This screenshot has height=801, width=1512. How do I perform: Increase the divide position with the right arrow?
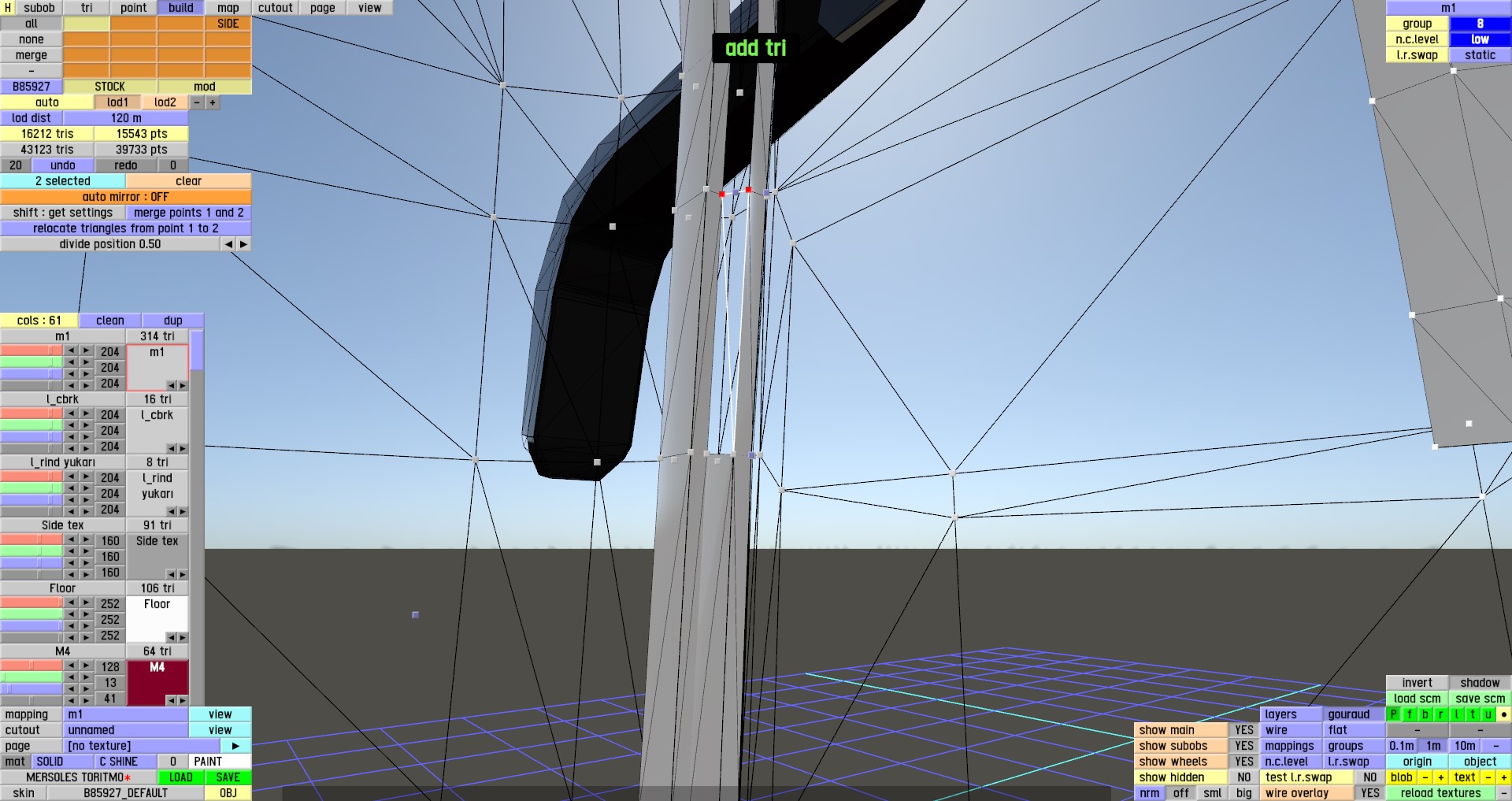click(243, 244)
